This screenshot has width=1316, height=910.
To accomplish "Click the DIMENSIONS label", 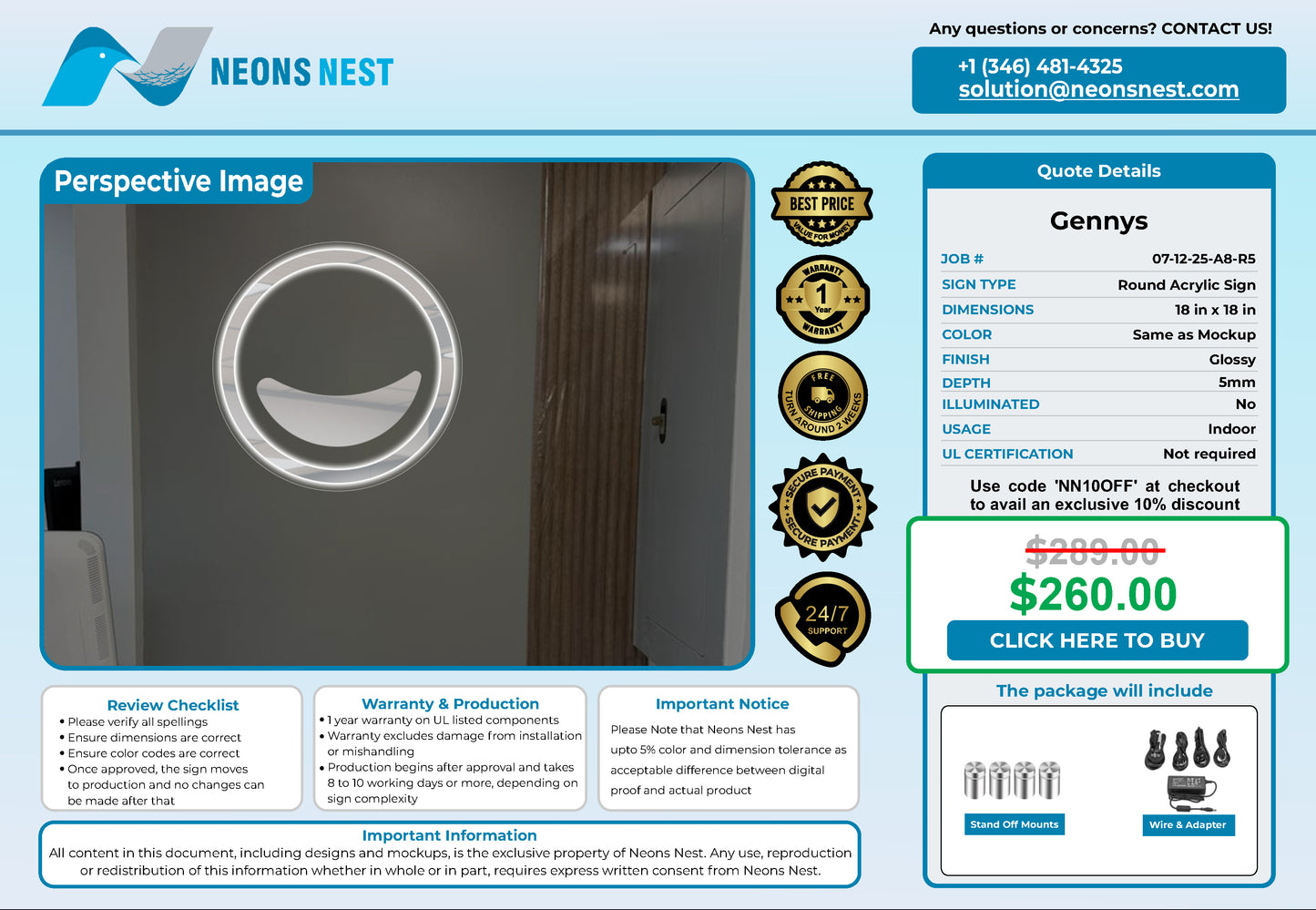I will 988,310.
